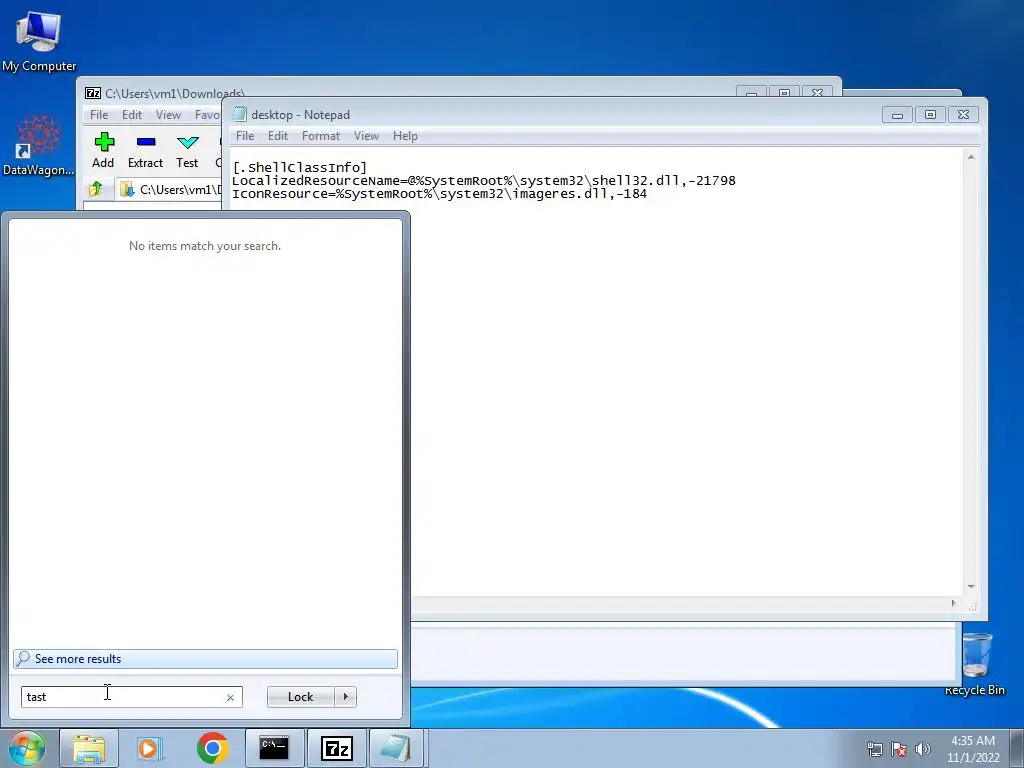The width and height of the screenshot is (1024, 768).
Task: Go up one folder level in 7-Zip
Action: (x=96, y=189)
